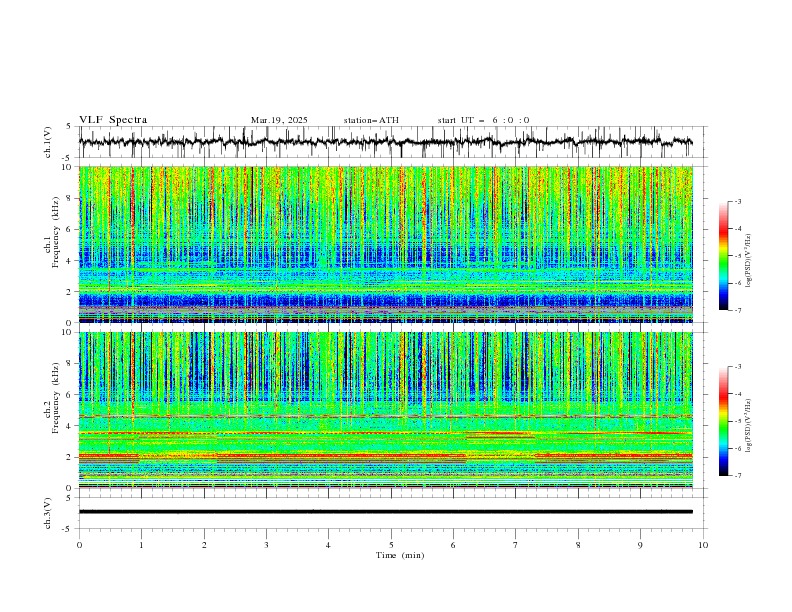Click the "ch.1(V)" waveform axis label
Viewport: 792px width, 612px height.
pos(48,142)
